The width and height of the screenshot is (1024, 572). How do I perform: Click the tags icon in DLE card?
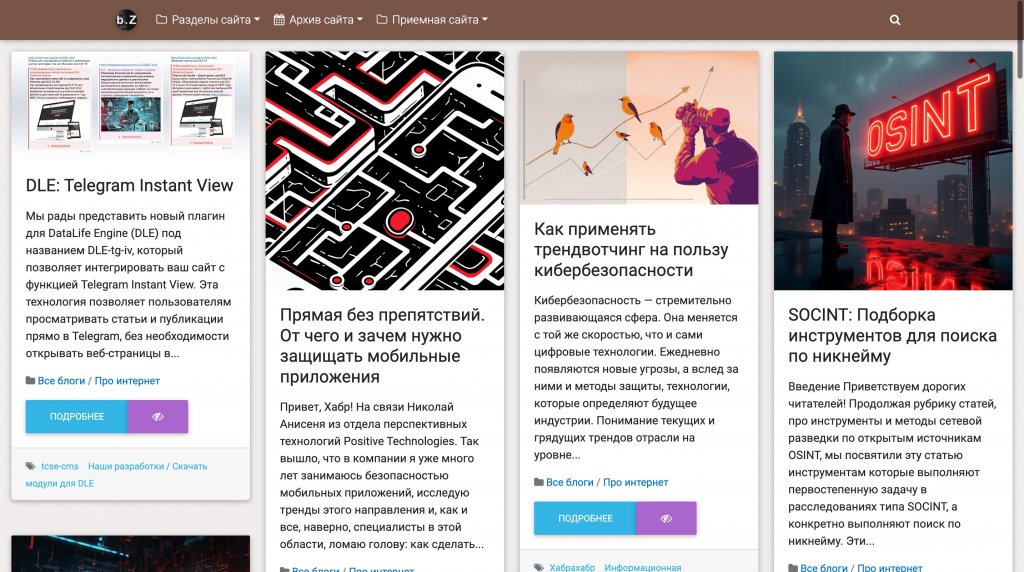point(31,466)
